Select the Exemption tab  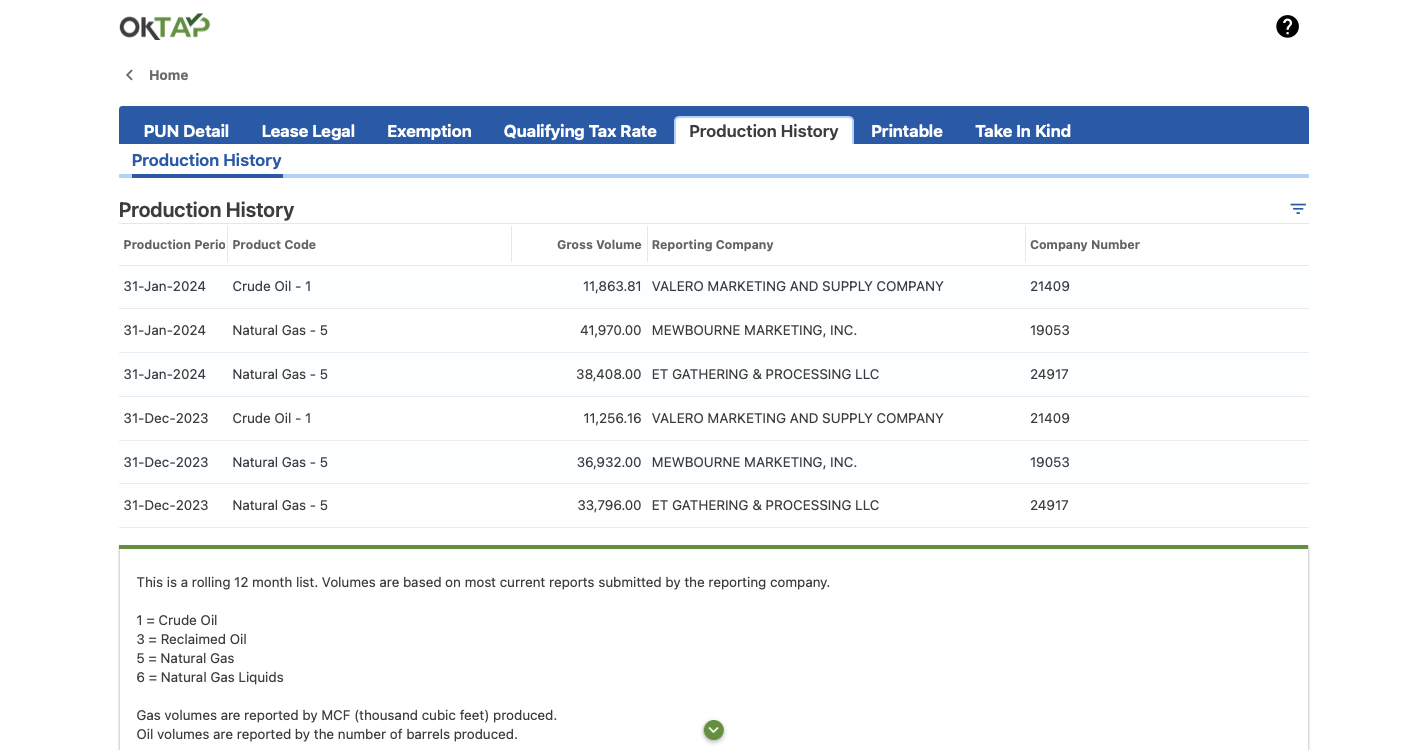tap(429, 131)
